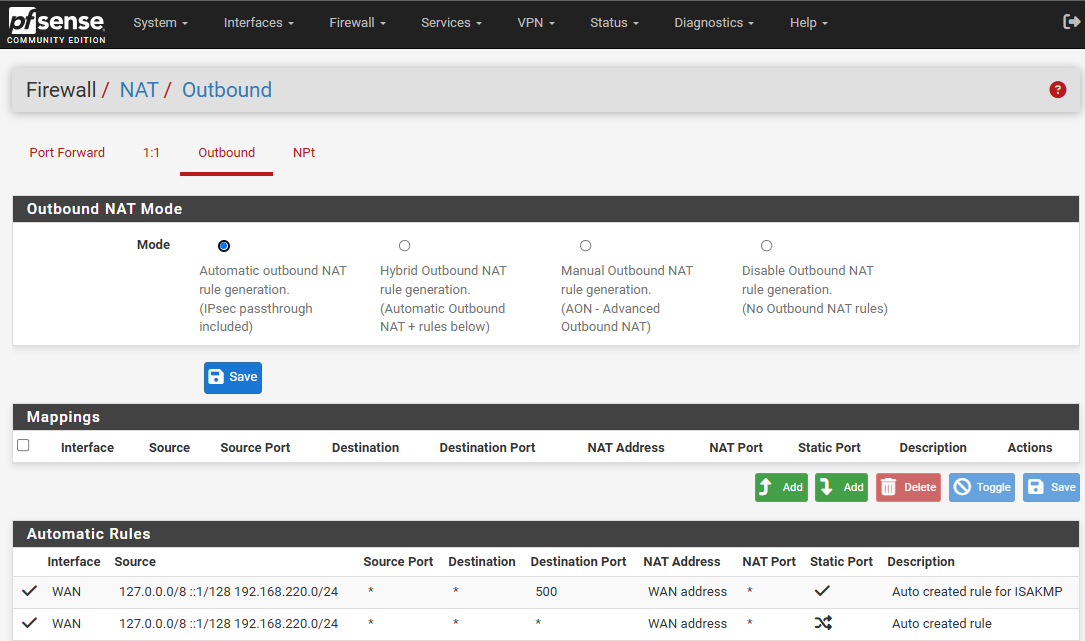Click the logout icon in top bar
1085x641 pixels.
coord(1070,22)
